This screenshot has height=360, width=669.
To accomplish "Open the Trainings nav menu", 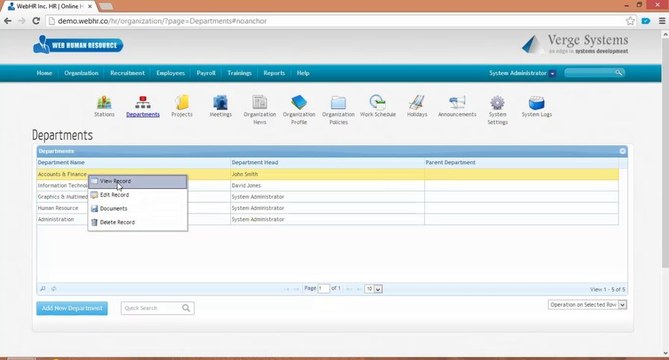I will pos(239,73).
